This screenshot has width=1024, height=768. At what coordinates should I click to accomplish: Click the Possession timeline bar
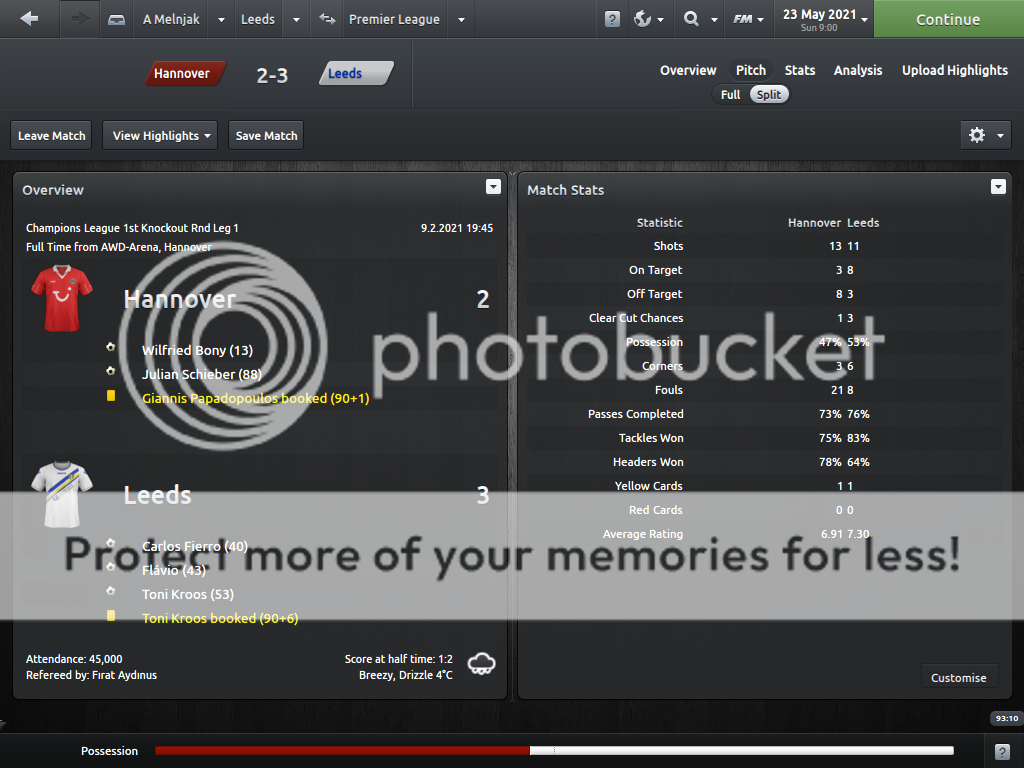coord(554,751)
